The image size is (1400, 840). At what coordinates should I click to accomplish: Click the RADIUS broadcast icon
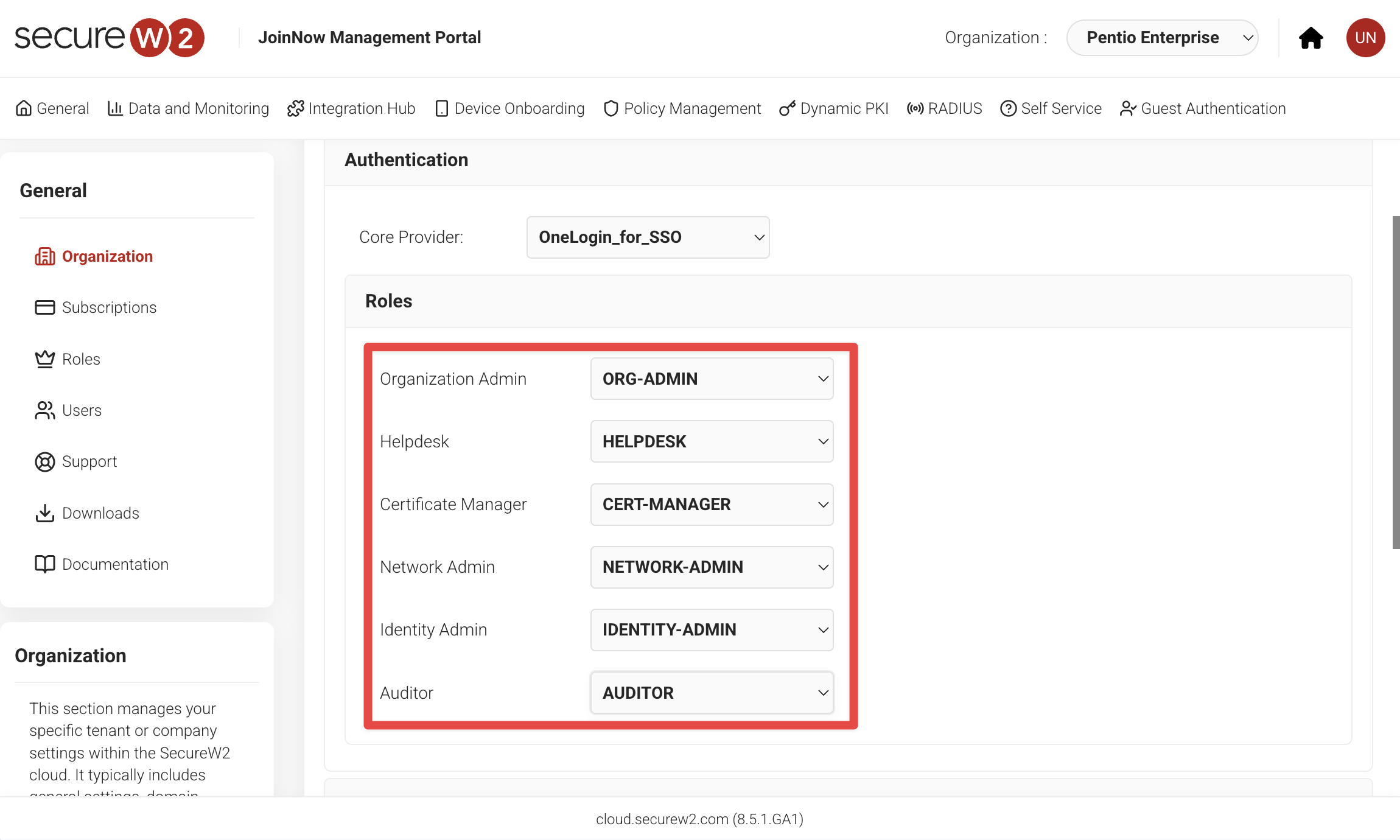tap(915, 108)
